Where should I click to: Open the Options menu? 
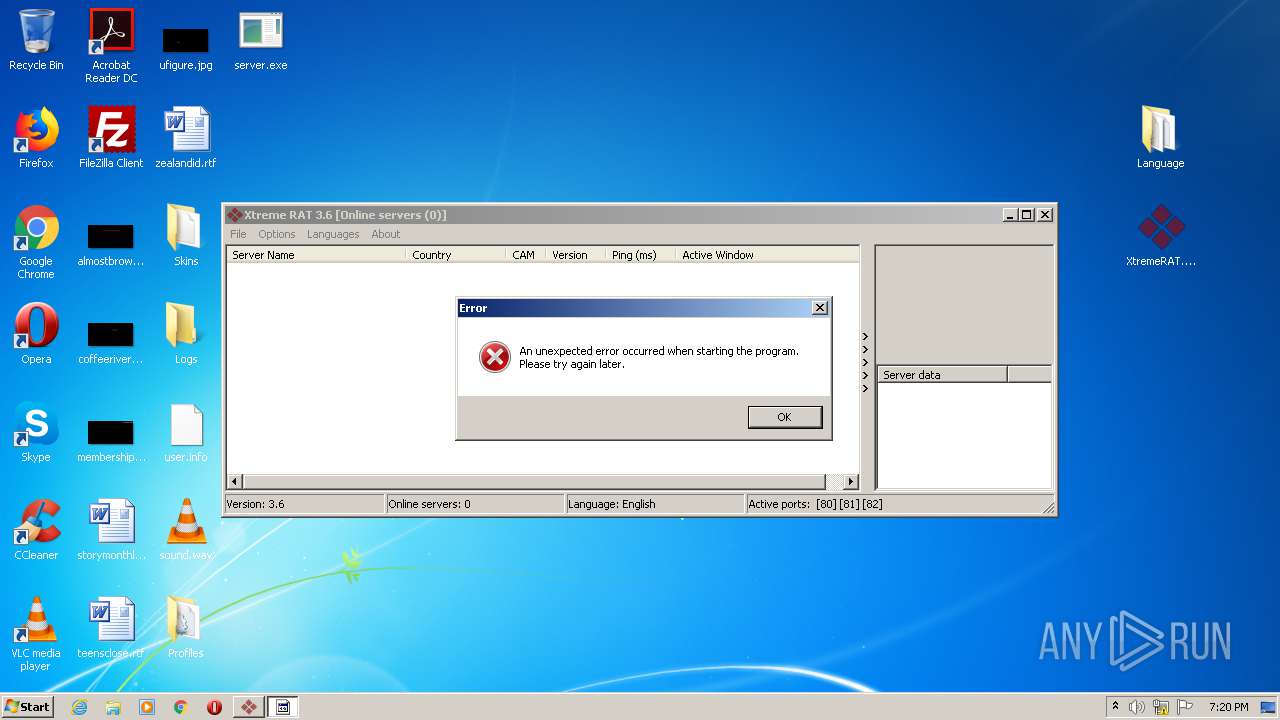coord(277,234)
